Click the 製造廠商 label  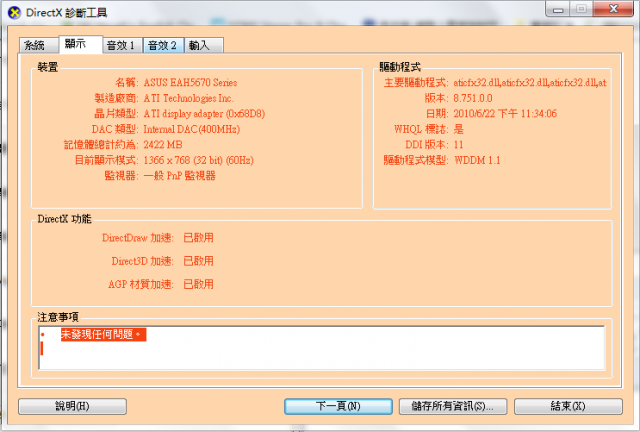(x=116, y=98)
